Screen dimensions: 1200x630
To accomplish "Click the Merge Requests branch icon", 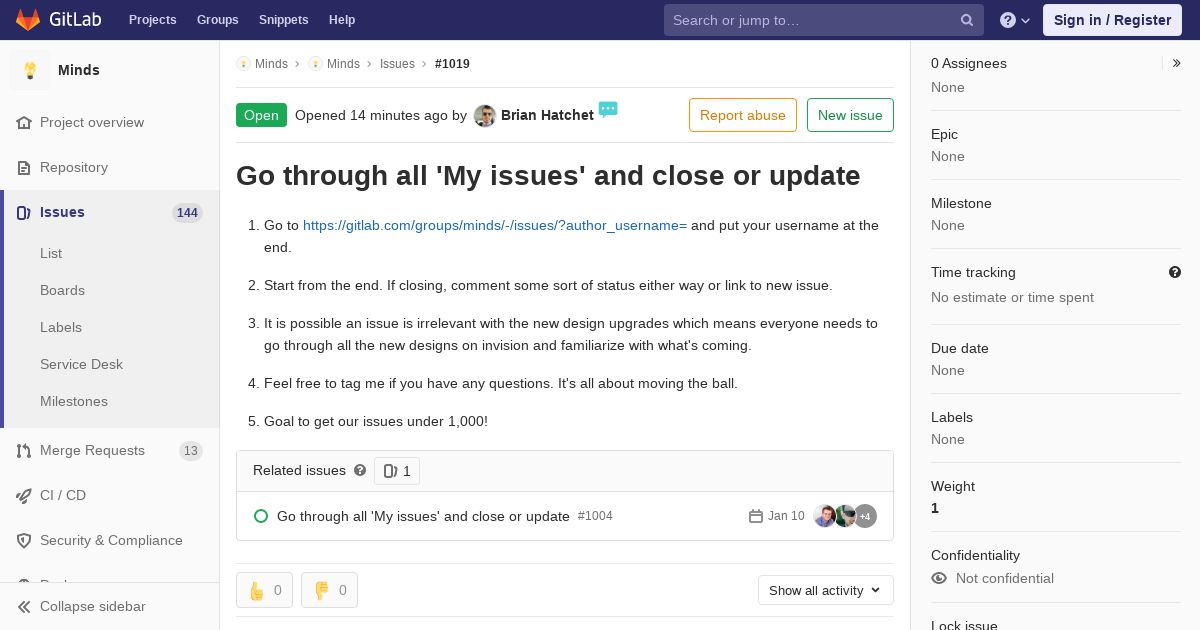I will pos(24,450).
